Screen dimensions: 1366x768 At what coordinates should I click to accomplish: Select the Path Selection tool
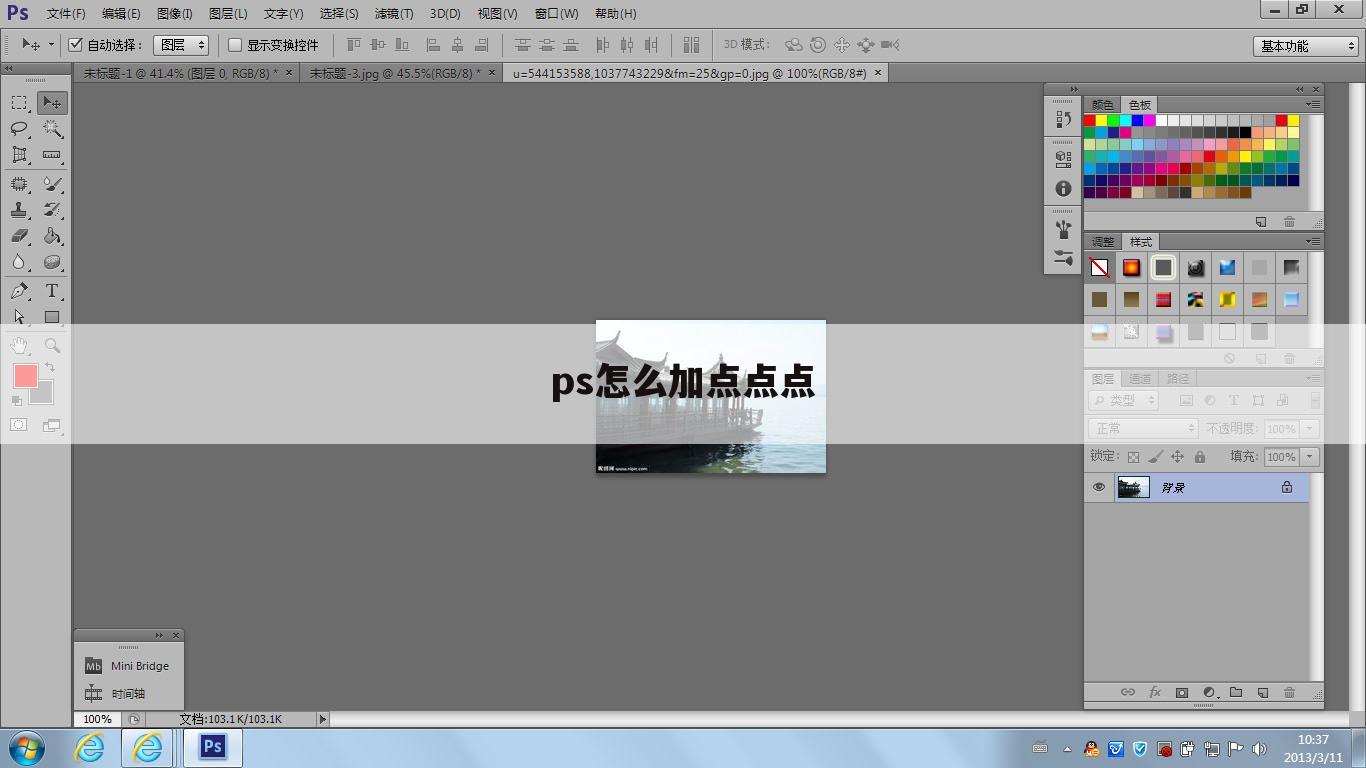coord(19,317)
